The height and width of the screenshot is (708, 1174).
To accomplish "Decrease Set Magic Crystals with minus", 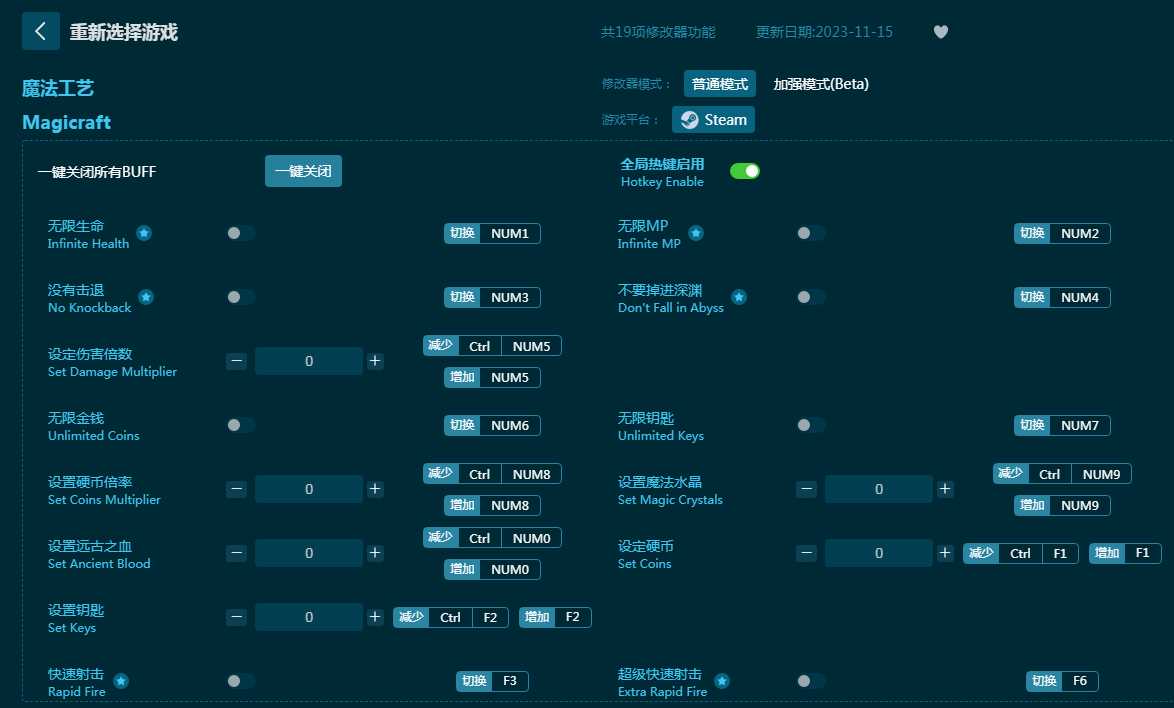I will (806, 489).
